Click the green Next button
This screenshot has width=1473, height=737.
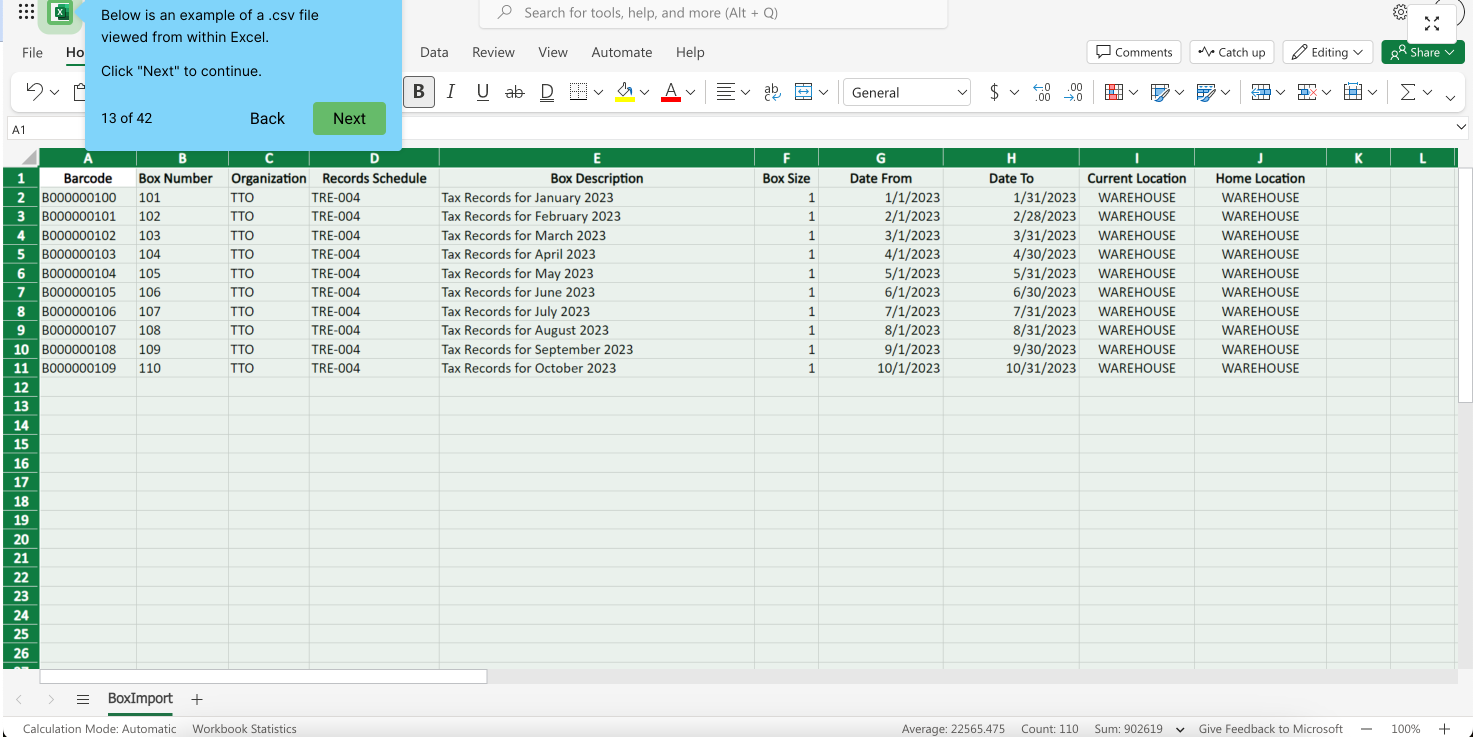[349, 118]
